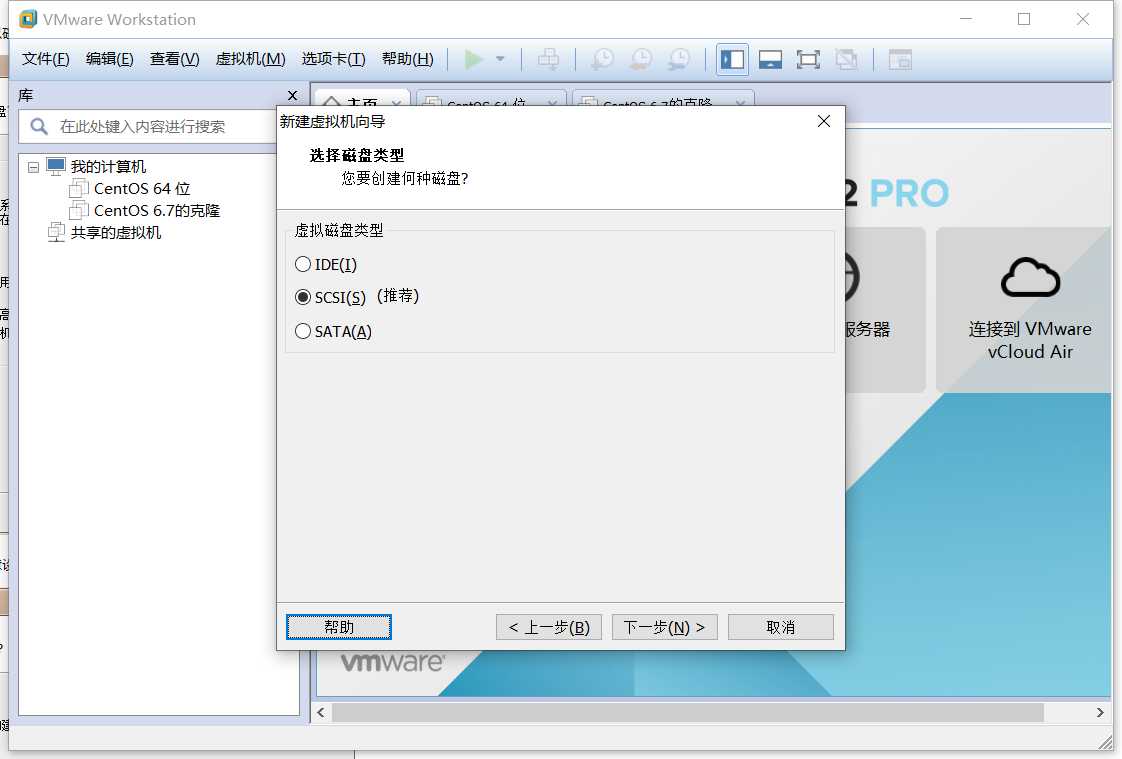Select the IDE(I) disk type radio button
This screenshot has height=759, width=1122.
303,264
